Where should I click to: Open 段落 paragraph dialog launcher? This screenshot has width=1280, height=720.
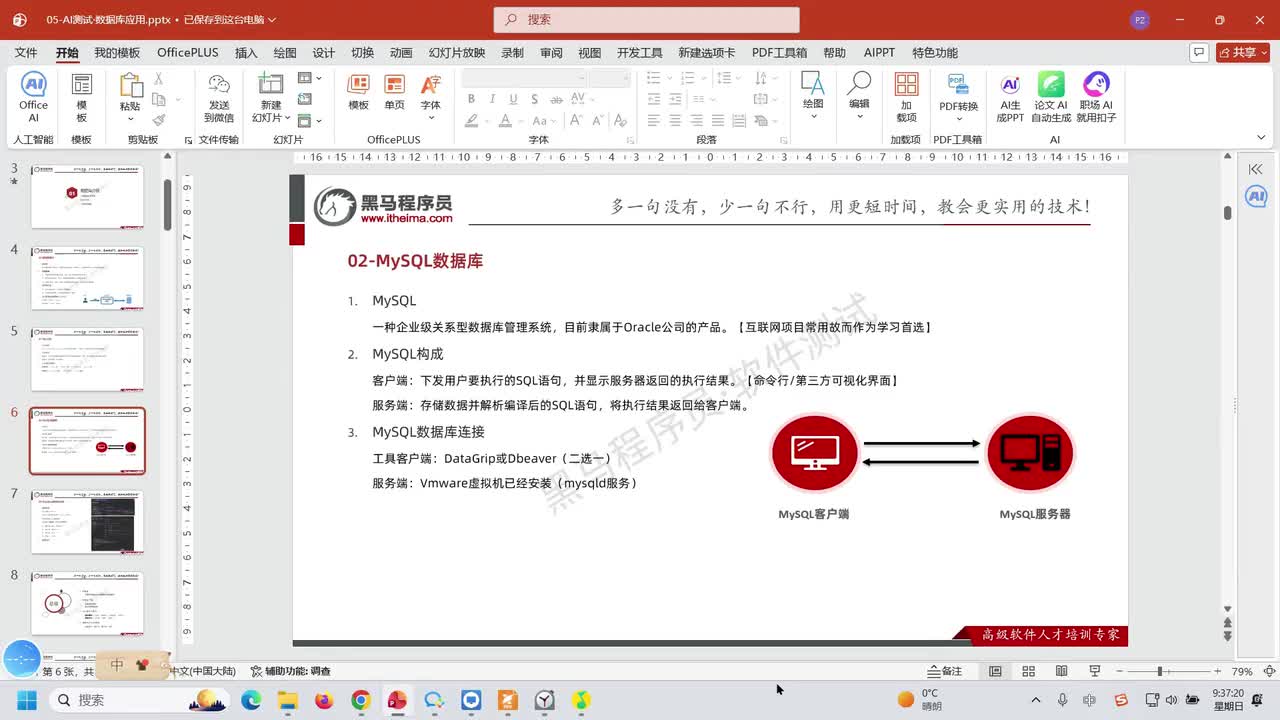coord(785,140)
